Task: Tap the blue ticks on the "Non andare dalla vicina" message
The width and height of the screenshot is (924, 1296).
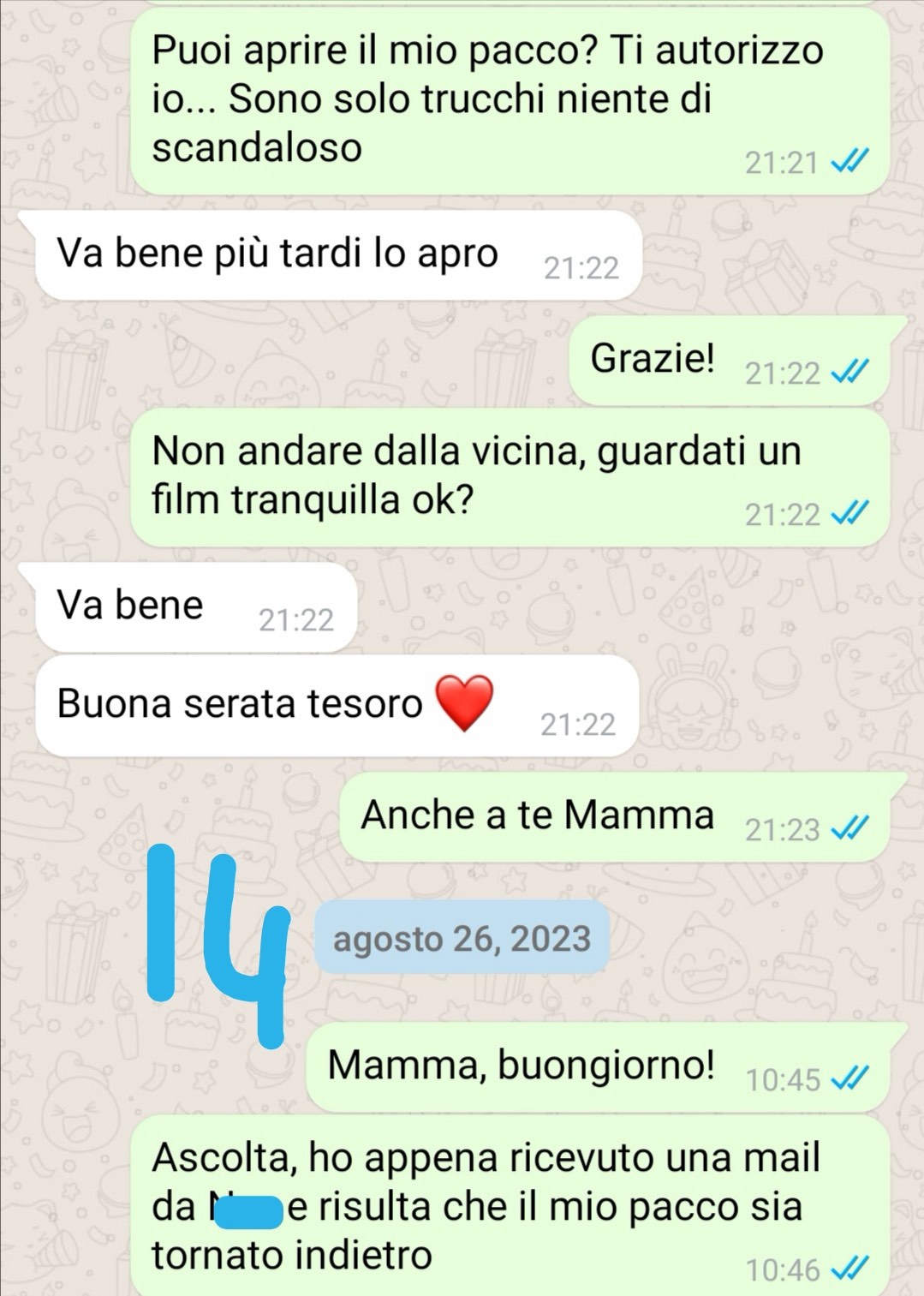Action: (x=850, y=513)
